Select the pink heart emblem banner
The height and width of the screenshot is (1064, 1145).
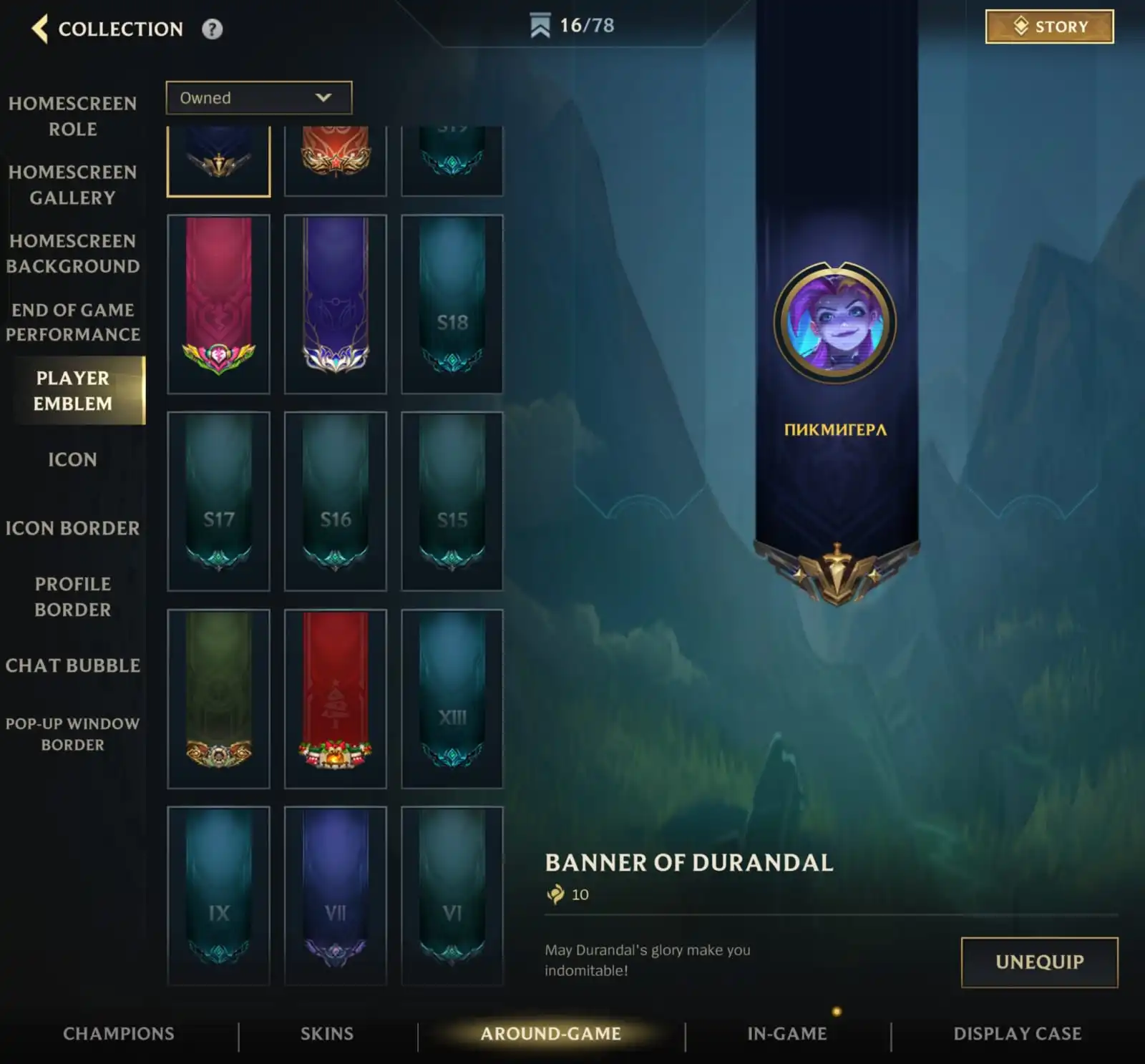pos(218,304)
